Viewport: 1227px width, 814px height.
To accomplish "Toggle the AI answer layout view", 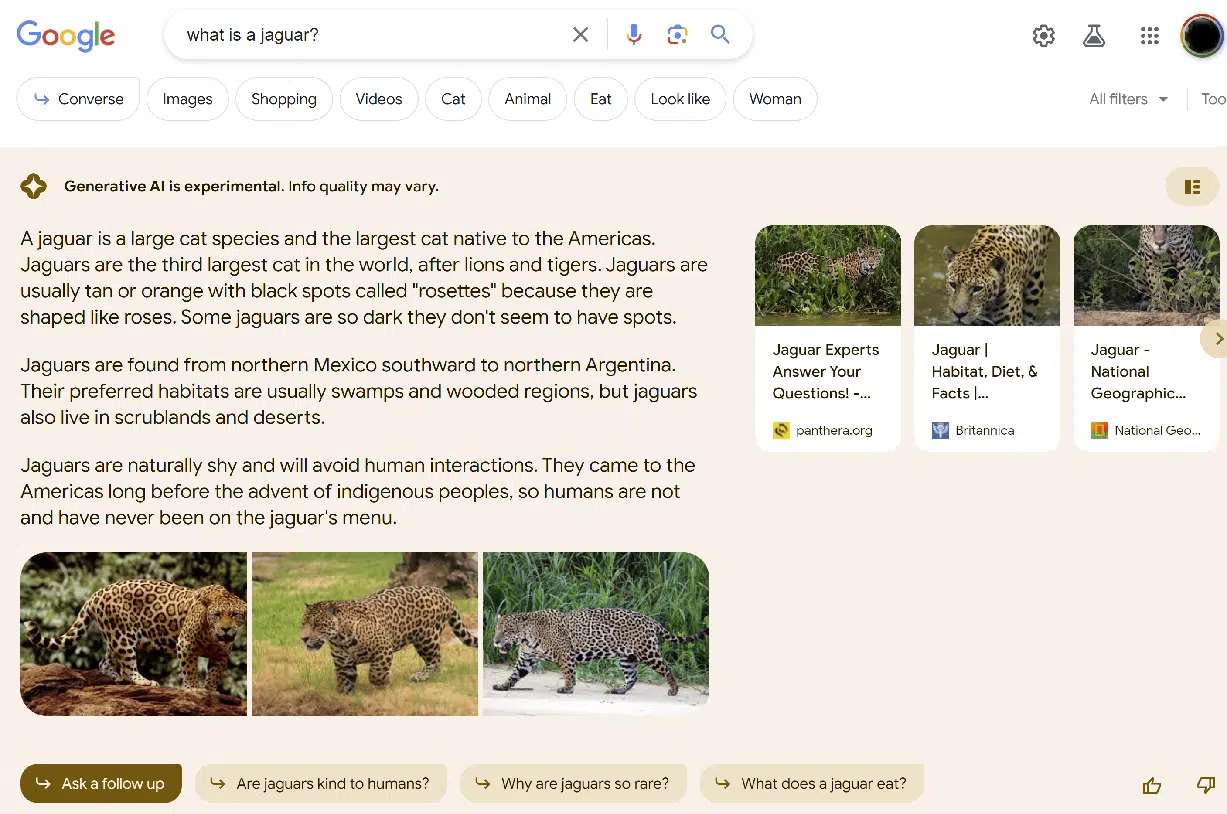I will coord(1191,187).
